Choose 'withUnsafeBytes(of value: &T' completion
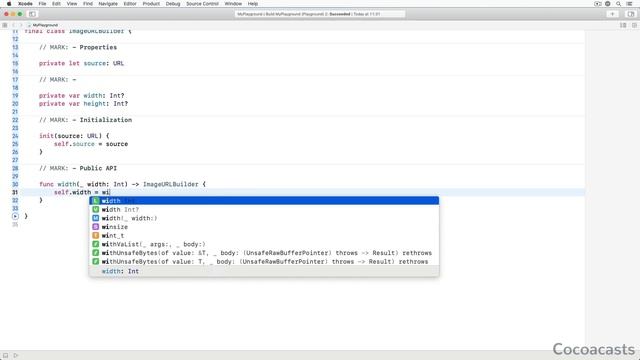Image resolution: width=640 pixels, height=360 pixels. pyautogui.click(x=264, y=253)
